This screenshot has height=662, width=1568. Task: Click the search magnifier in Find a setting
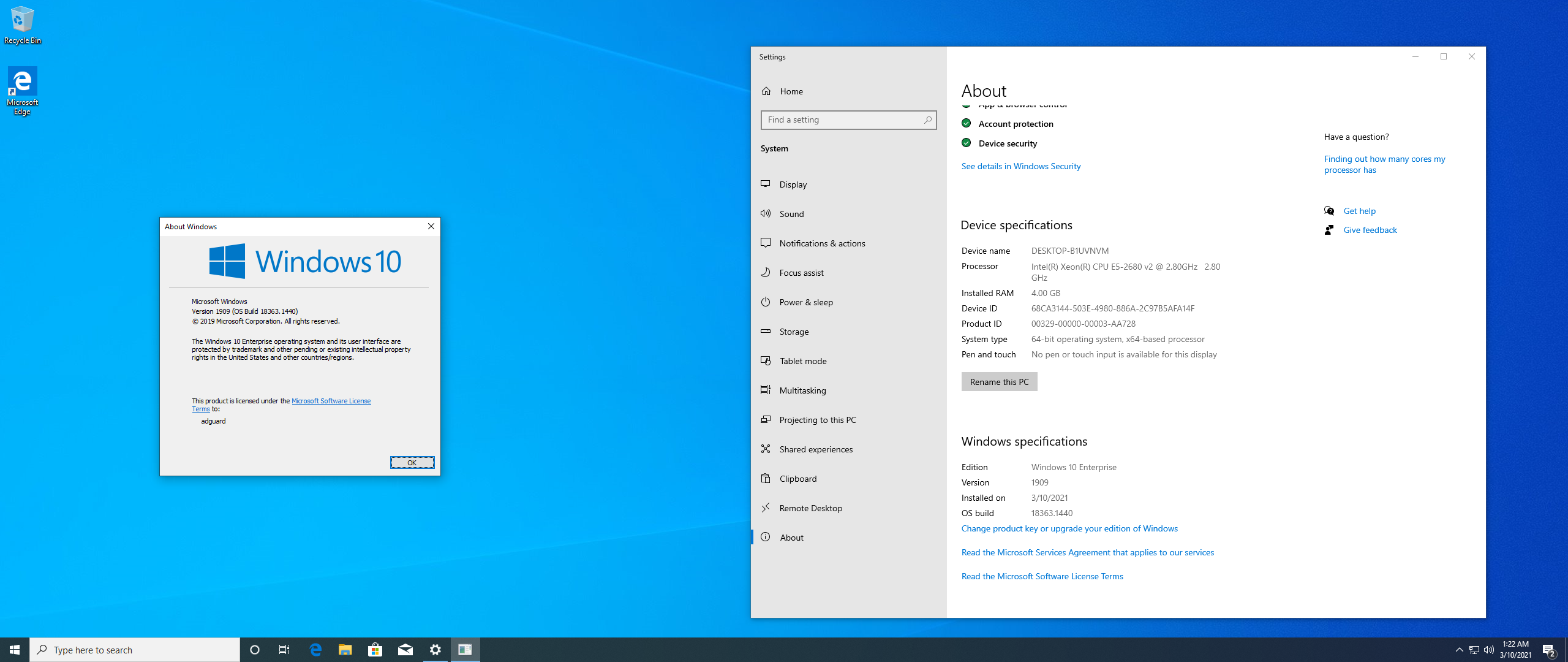[928, 120]
